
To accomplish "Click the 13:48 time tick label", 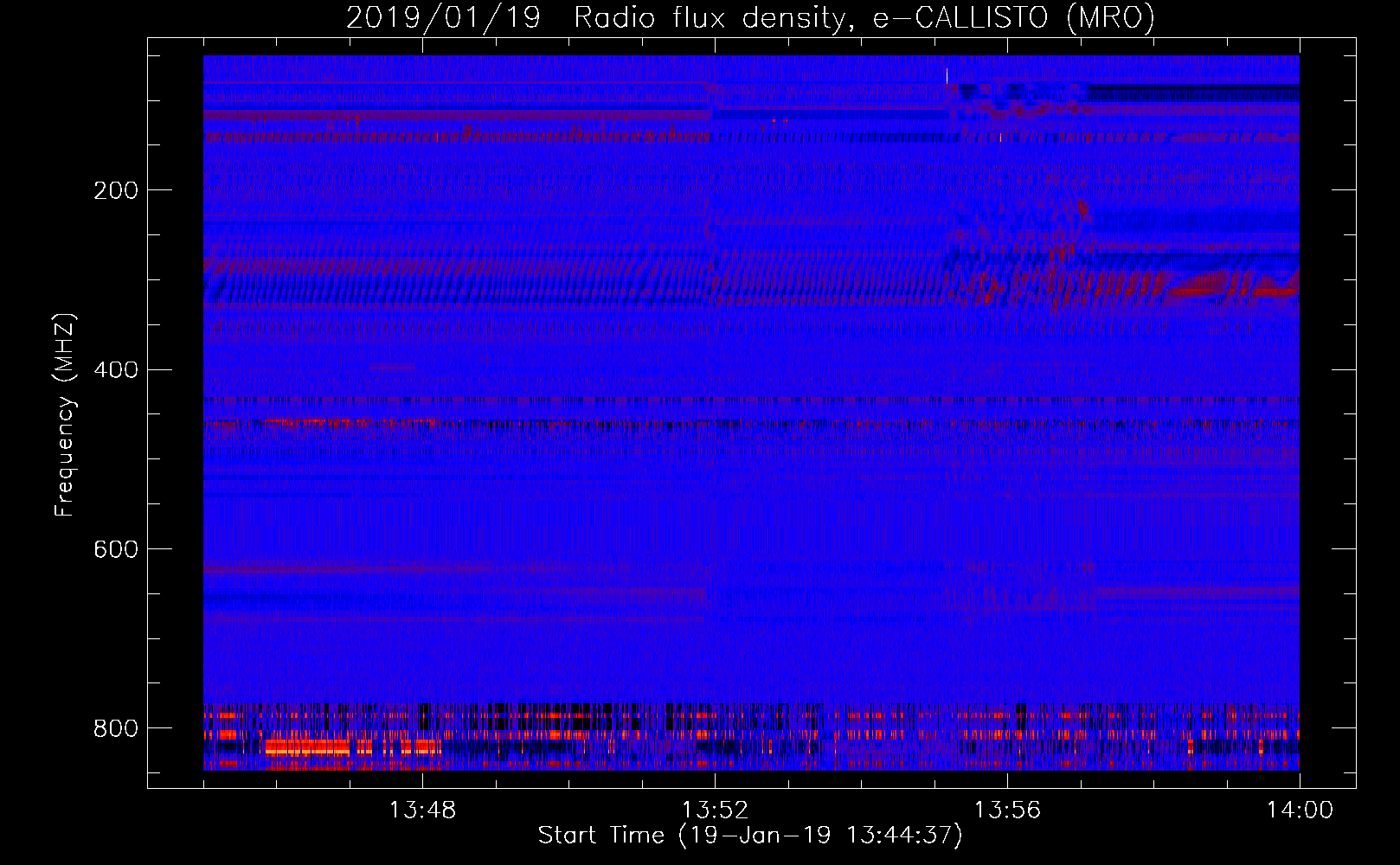I will pos(422,811).
